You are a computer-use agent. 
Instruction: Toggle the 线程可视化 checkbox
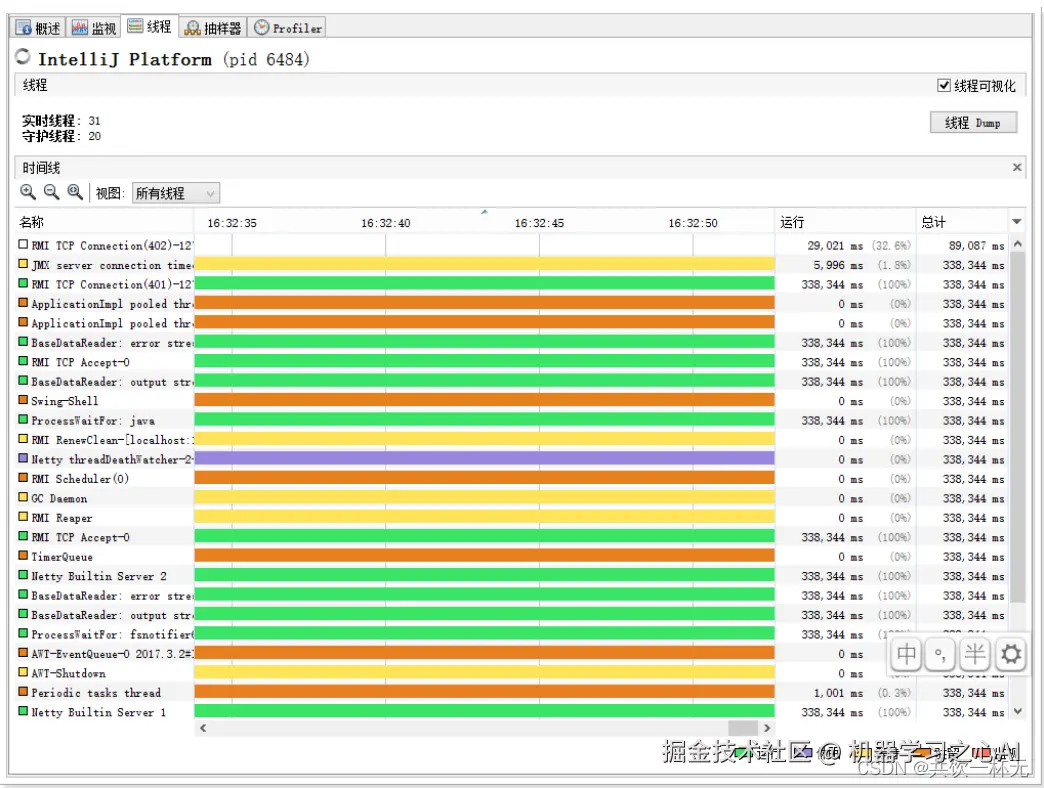[x=943, y=85]
